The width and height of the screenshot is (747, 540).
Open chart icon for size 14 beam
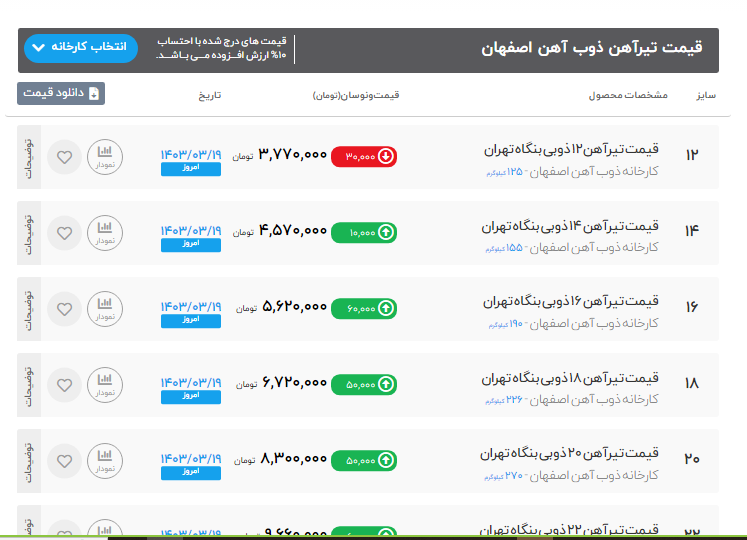(x=105, y=232)
